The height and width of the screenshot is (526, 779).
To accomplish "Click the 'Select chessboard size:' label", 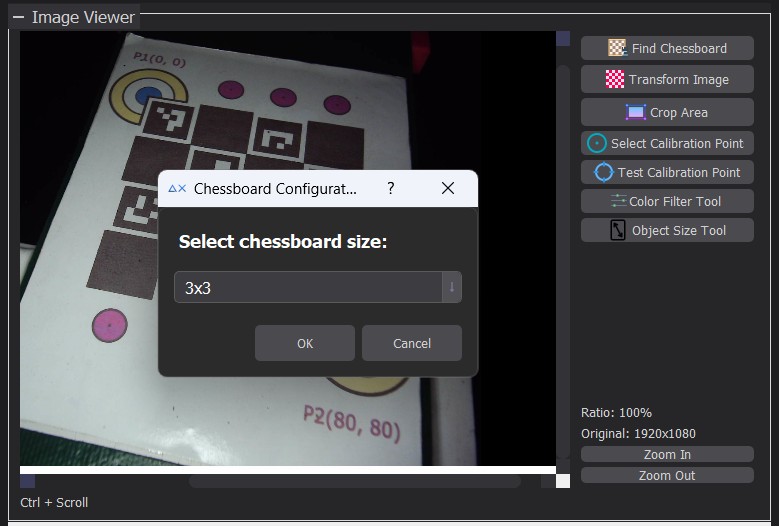I will click(x=283, y=242).
